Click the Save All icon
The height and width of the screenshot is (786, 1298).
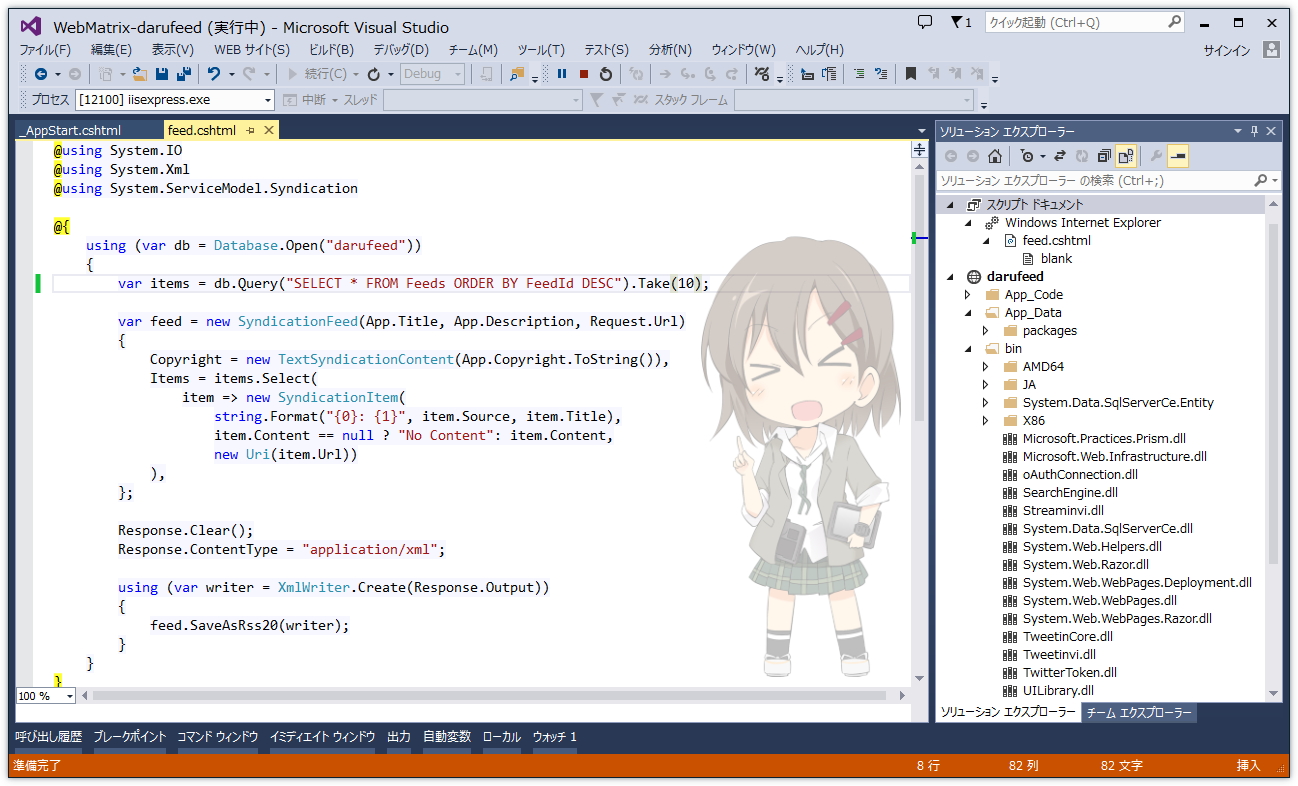coord(183,74)
